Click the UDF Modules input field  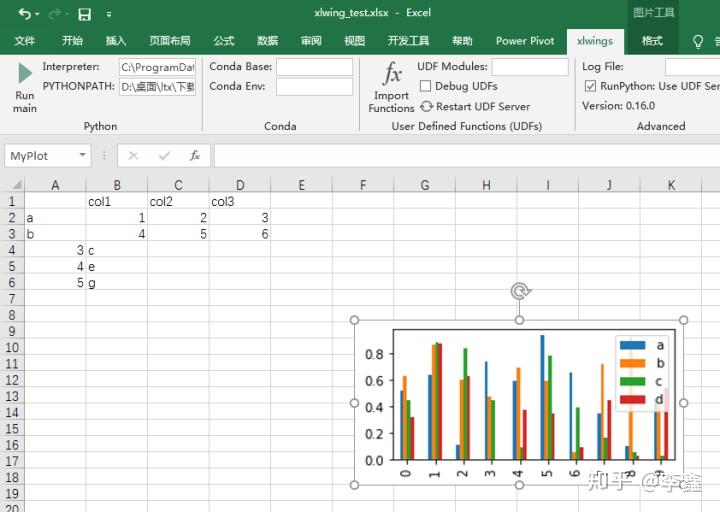click(x=530, y=67)
